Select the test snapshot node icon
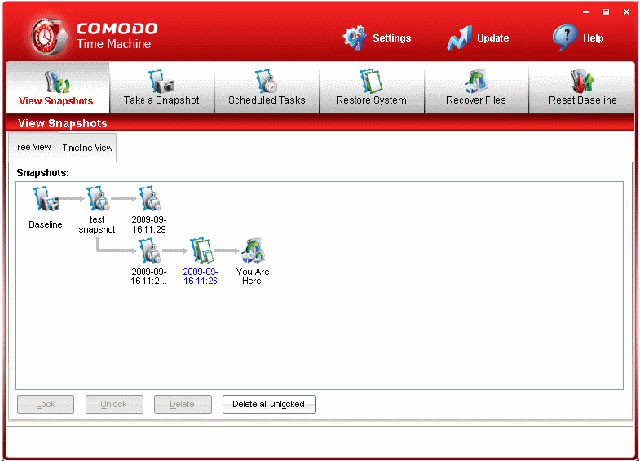 click(97, 199)
